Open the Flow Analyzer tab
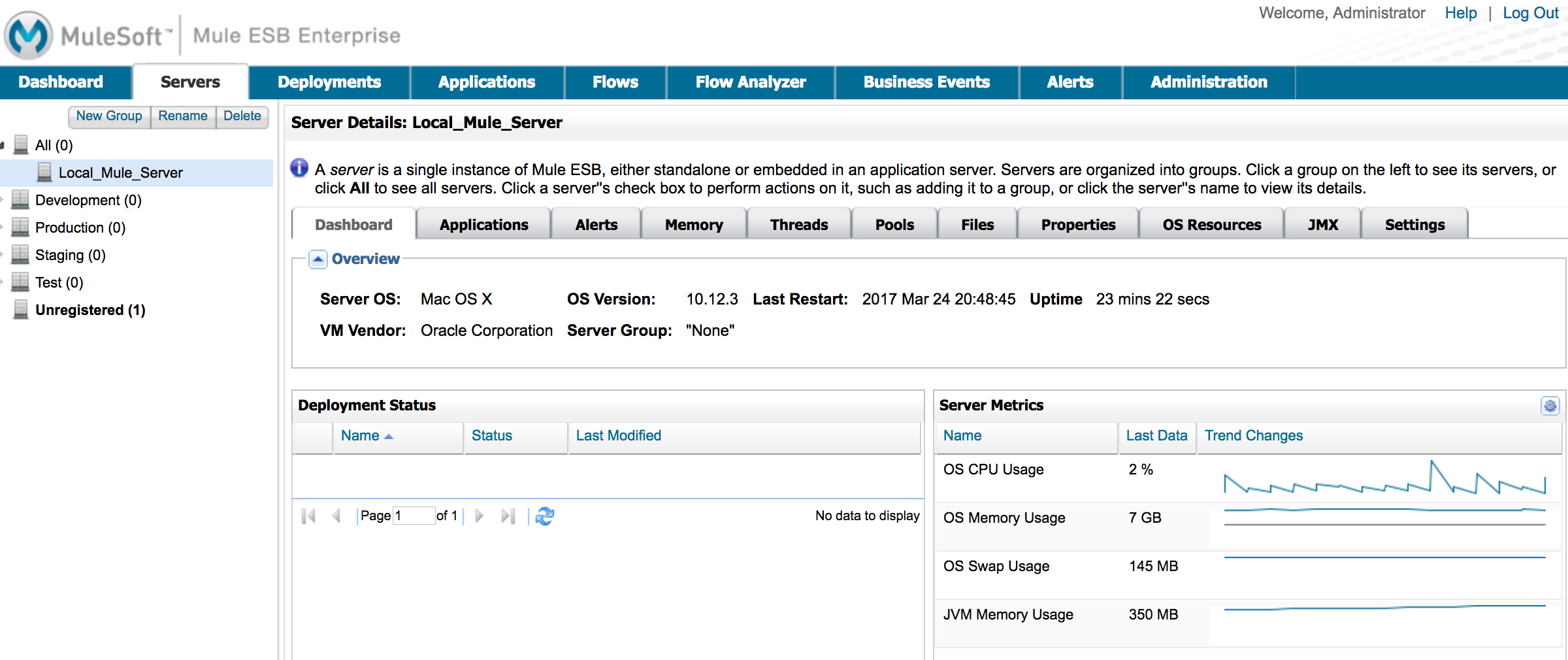The image size is (1568, 660). 750,82
